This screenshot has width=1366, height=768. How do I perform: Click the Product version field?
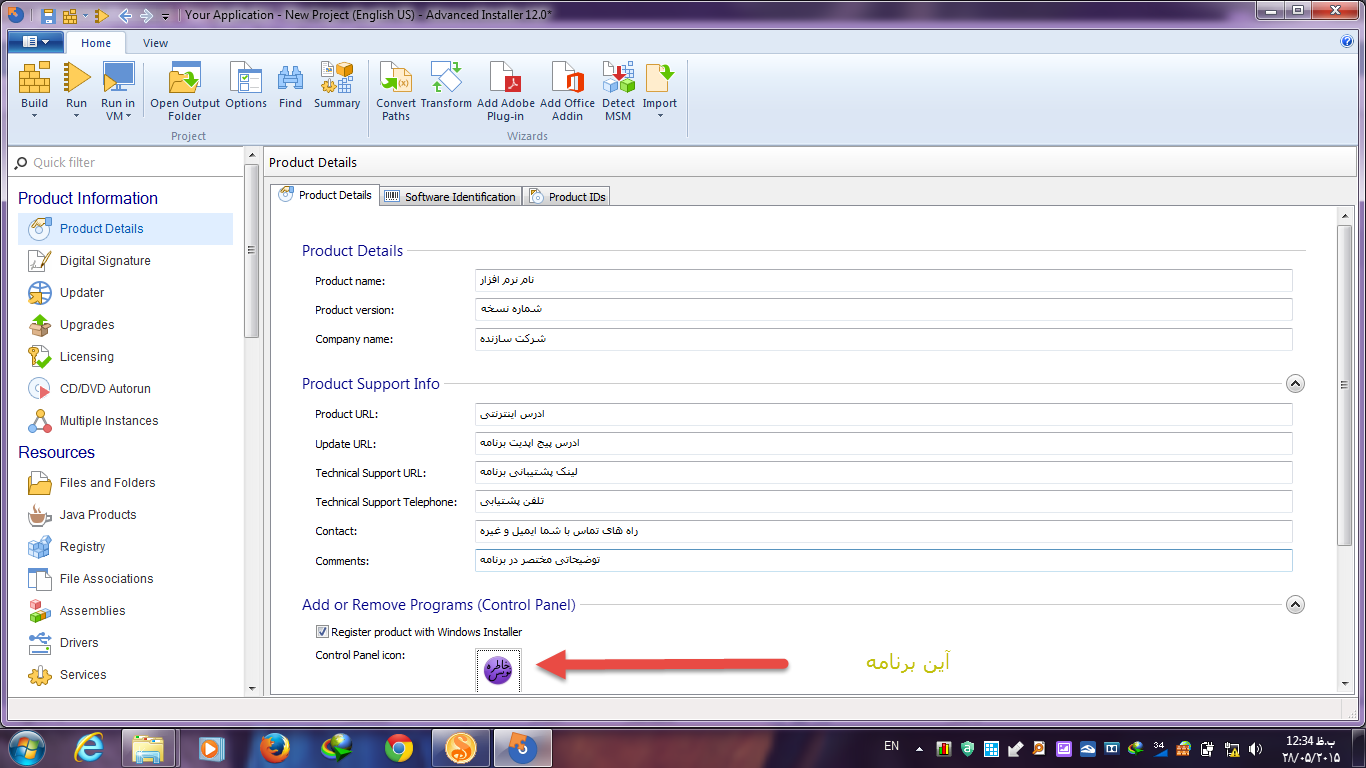point(884,310)
